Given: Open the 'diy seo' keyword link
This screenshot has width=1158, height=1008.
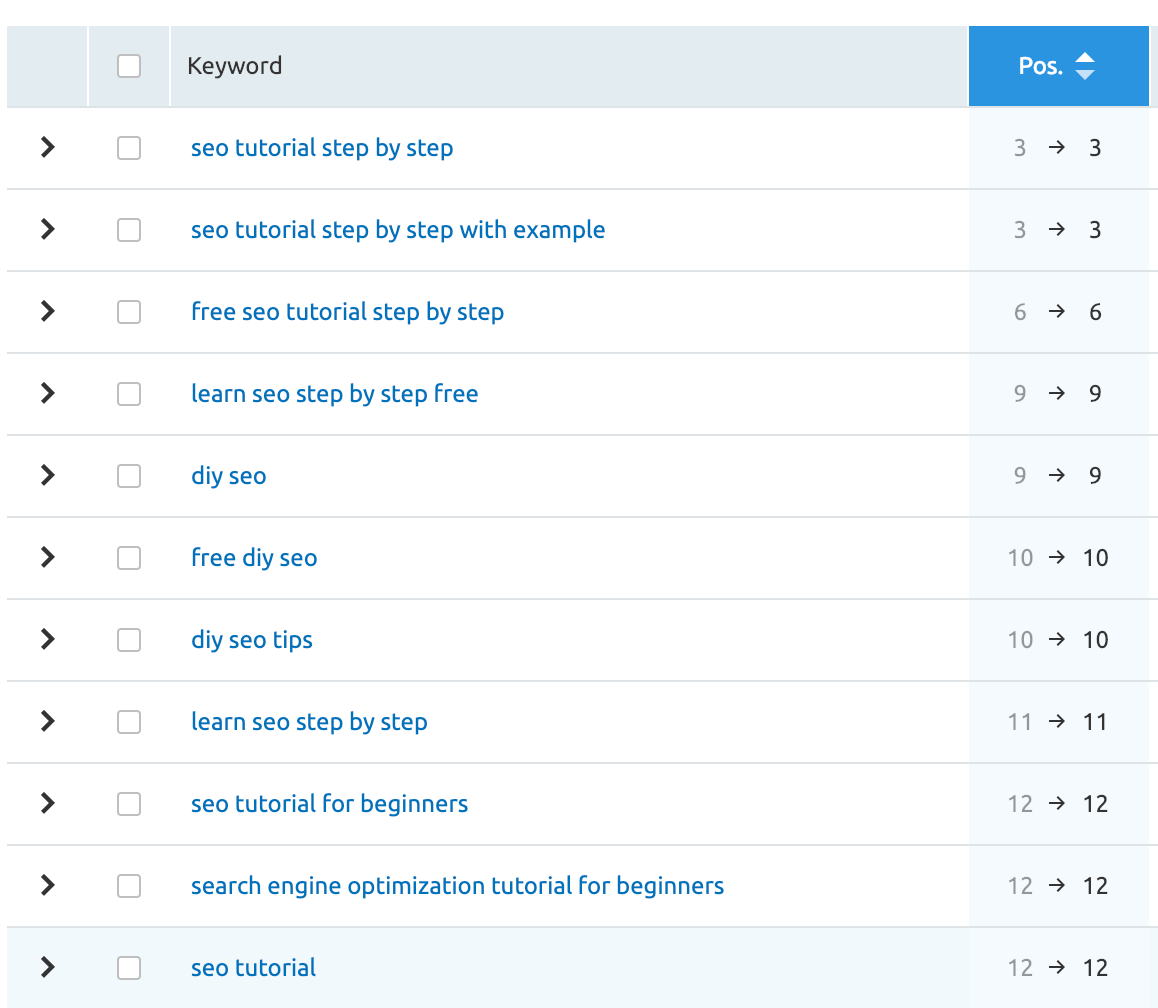Looking at the screenshot, I should pyautogui.click(x=228, y=476).
